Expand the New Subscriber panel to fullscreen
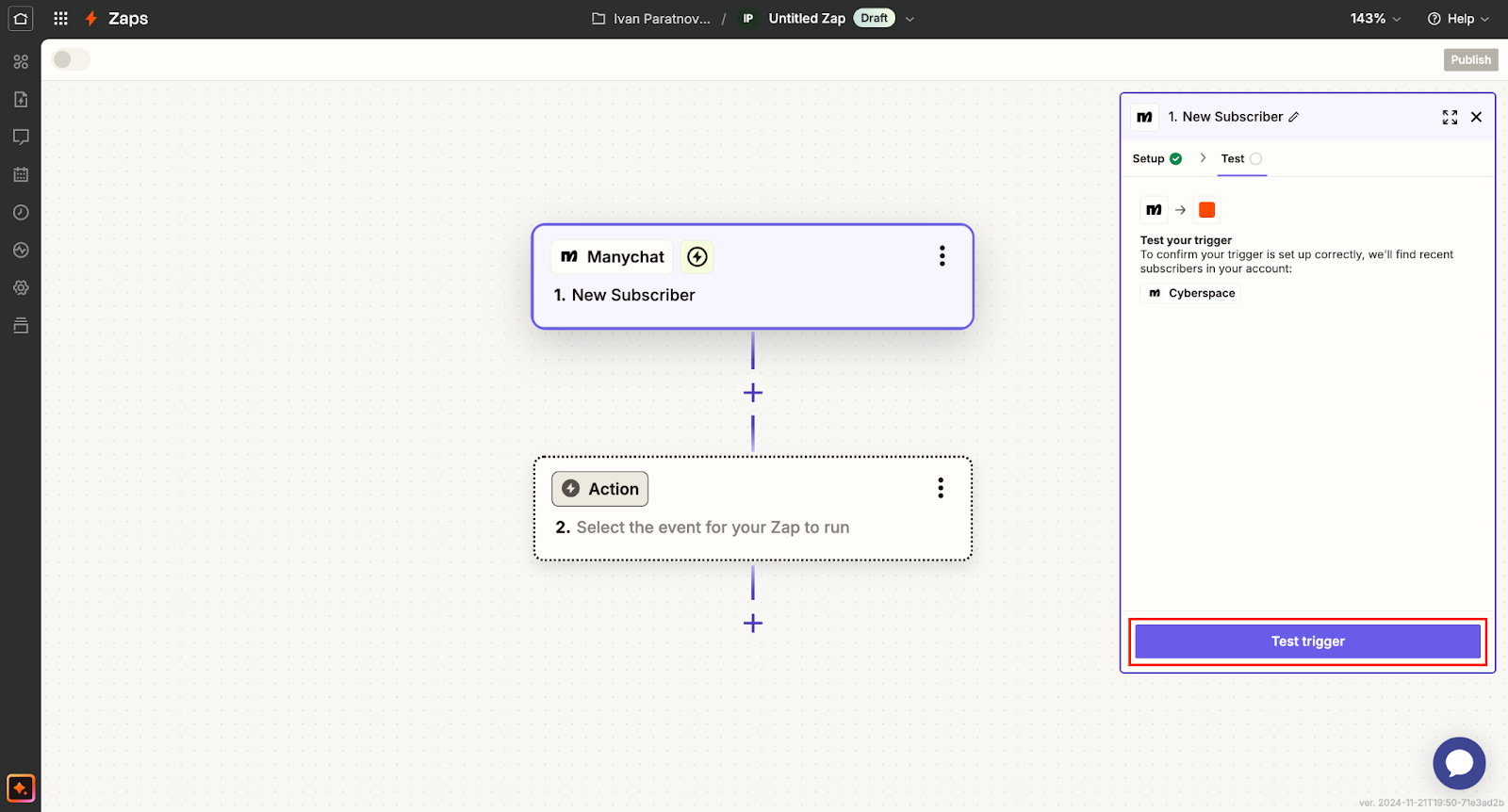Screen dimensions: 1508x812 1450,117
